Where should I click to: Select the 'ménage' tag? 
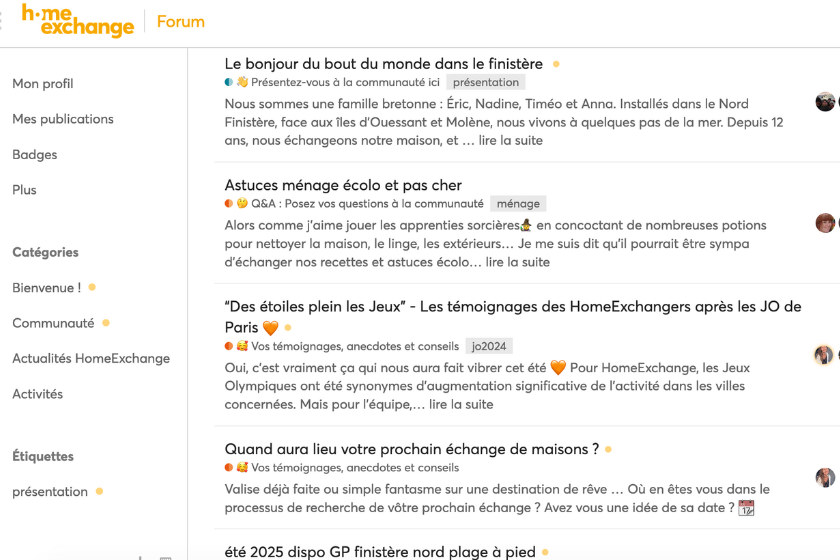point(518,204)
